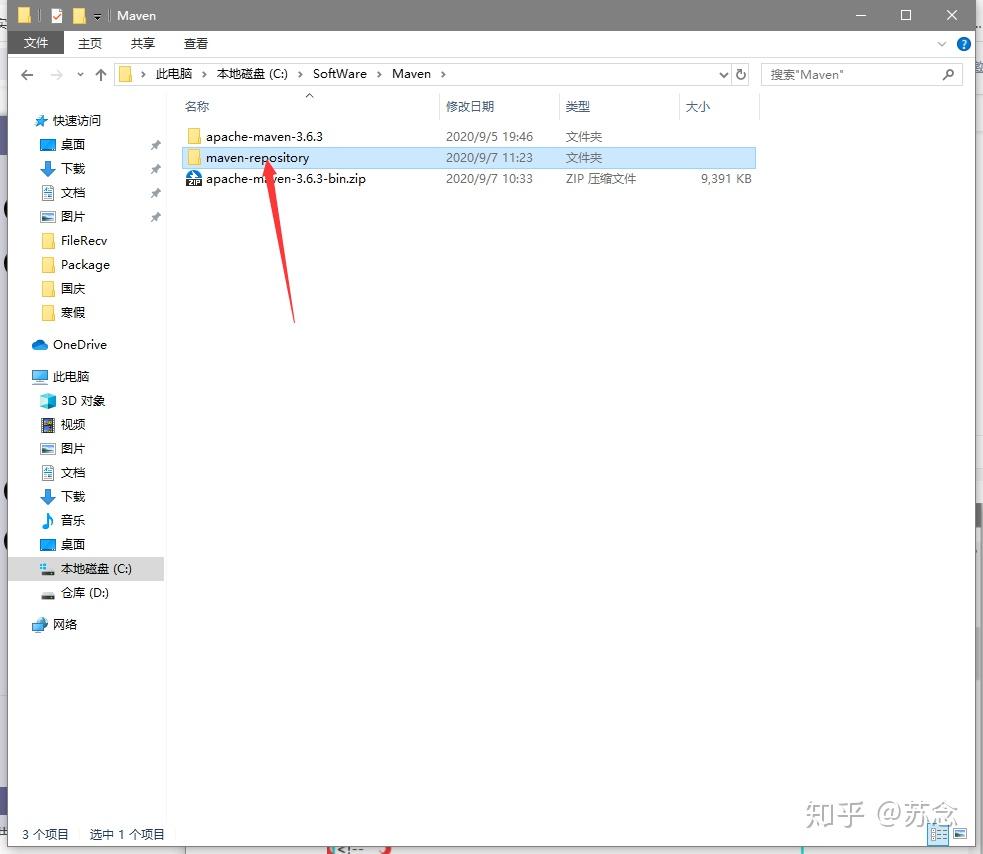Open Customize Quick Access Toolbar dropdown

click(98, 16)
